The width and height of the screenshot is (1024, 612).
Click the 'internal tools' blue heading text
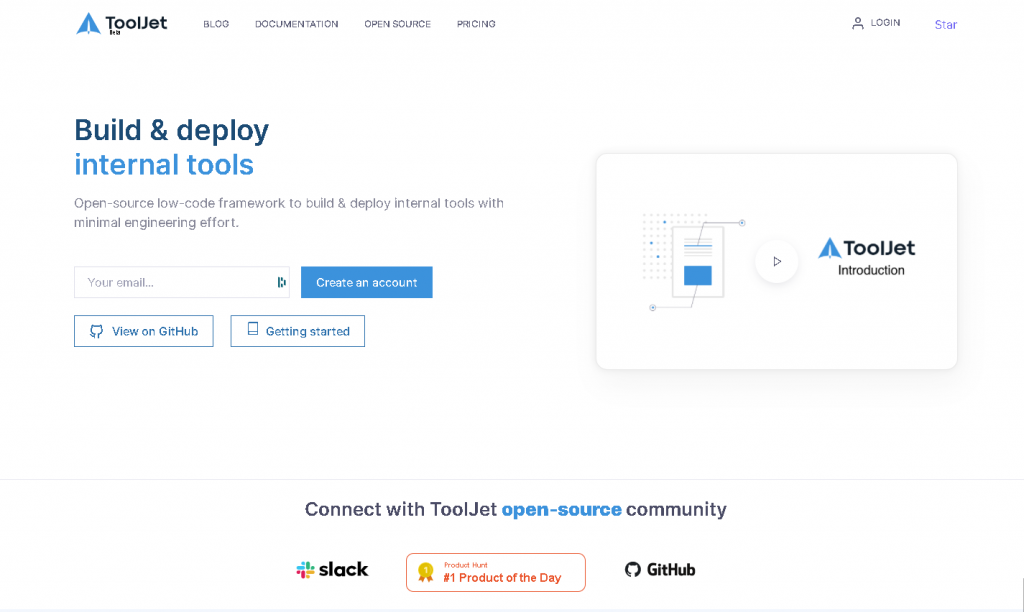(x=164, y=165)
